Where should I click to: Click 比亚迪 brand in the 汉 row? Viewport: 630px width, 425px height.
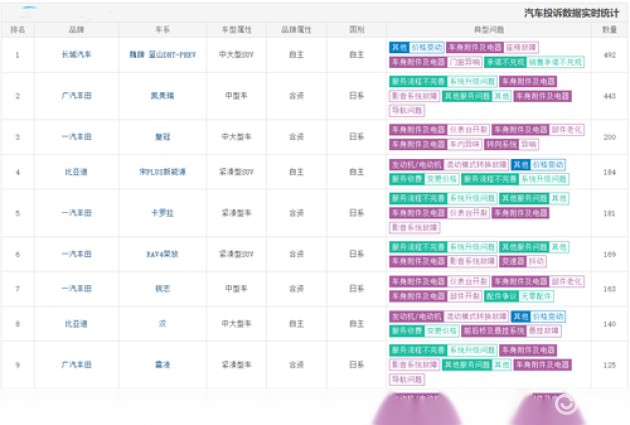point(76,324)
